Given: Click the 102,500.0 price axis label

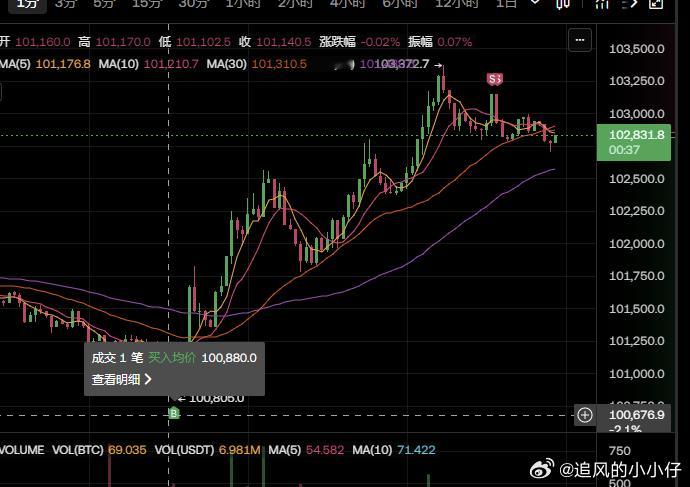Looking at the screenshot, I should [636, 179].
